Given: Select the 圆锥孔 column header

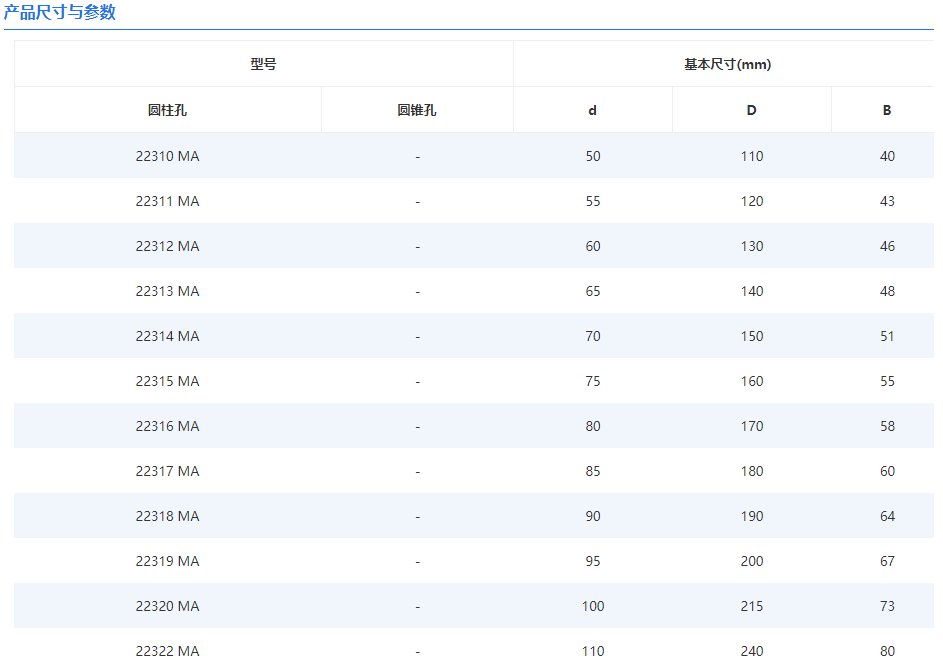Looking at the screenshot, I should click(x=417, y=110).
